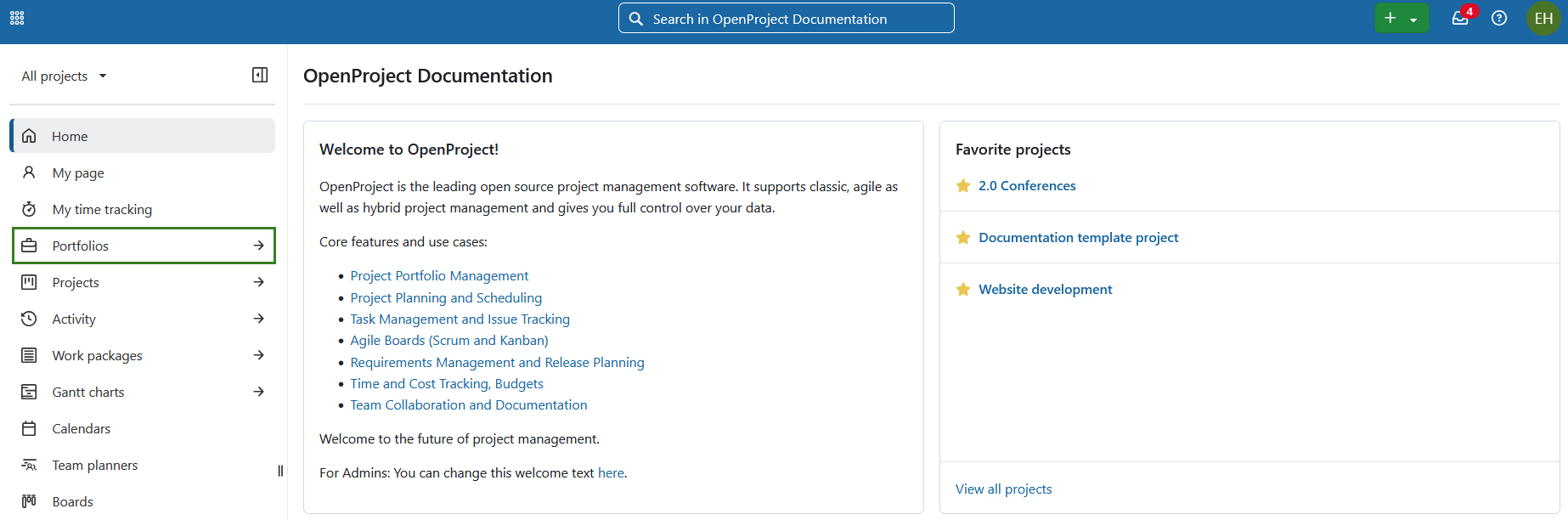Collapse the sidebar with the panel icon

pyautogui.click(x=260, y=75)
